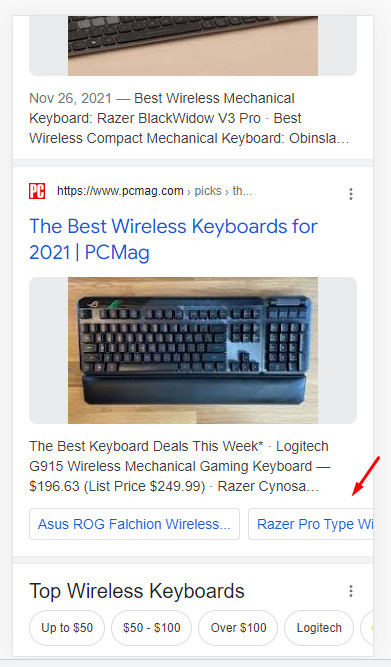Filter by Up to $50
This screenshot has width=391, height=667.
[x=67, y=628]
